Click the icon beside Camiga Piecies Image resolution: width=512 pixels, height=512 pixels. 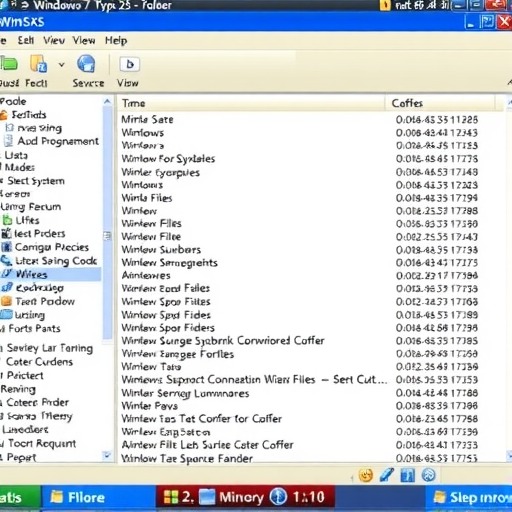[x=6, y=247]
